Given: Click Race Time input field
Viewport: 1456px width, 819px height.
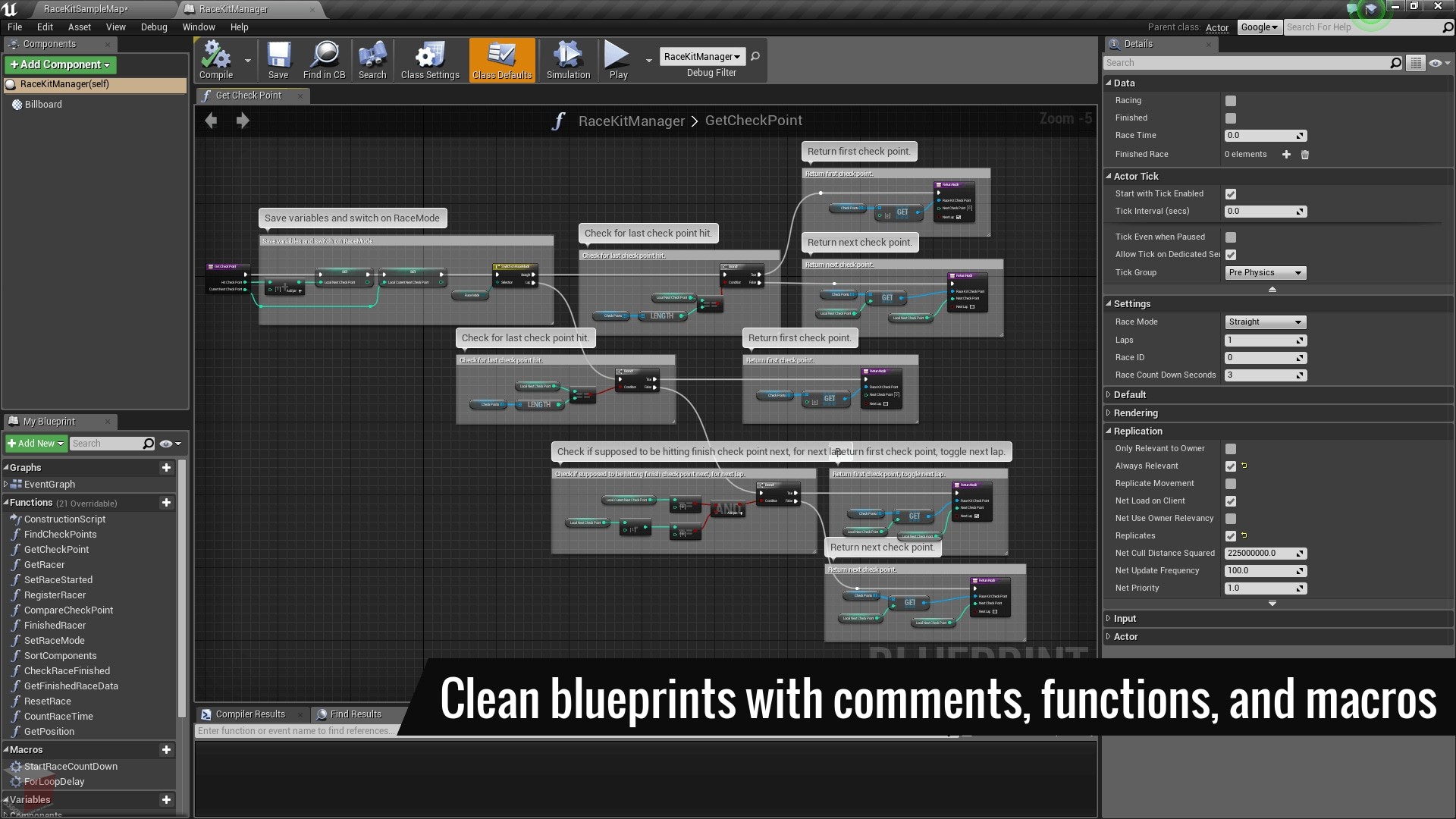Looking at the screenshot, I should coord(1260,135).
